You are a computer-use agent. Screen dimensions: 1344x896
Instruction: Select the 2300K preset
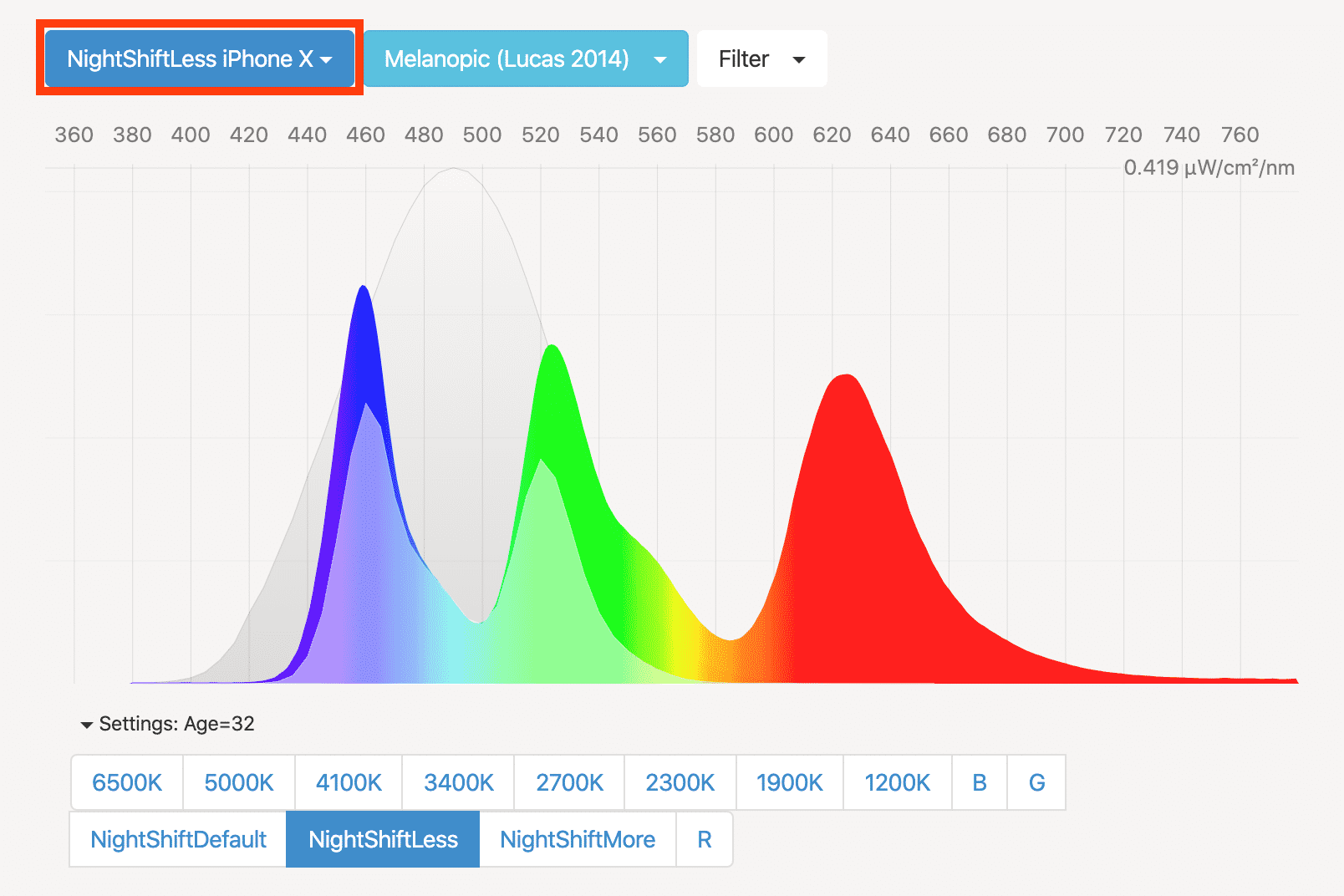point(680,782)
